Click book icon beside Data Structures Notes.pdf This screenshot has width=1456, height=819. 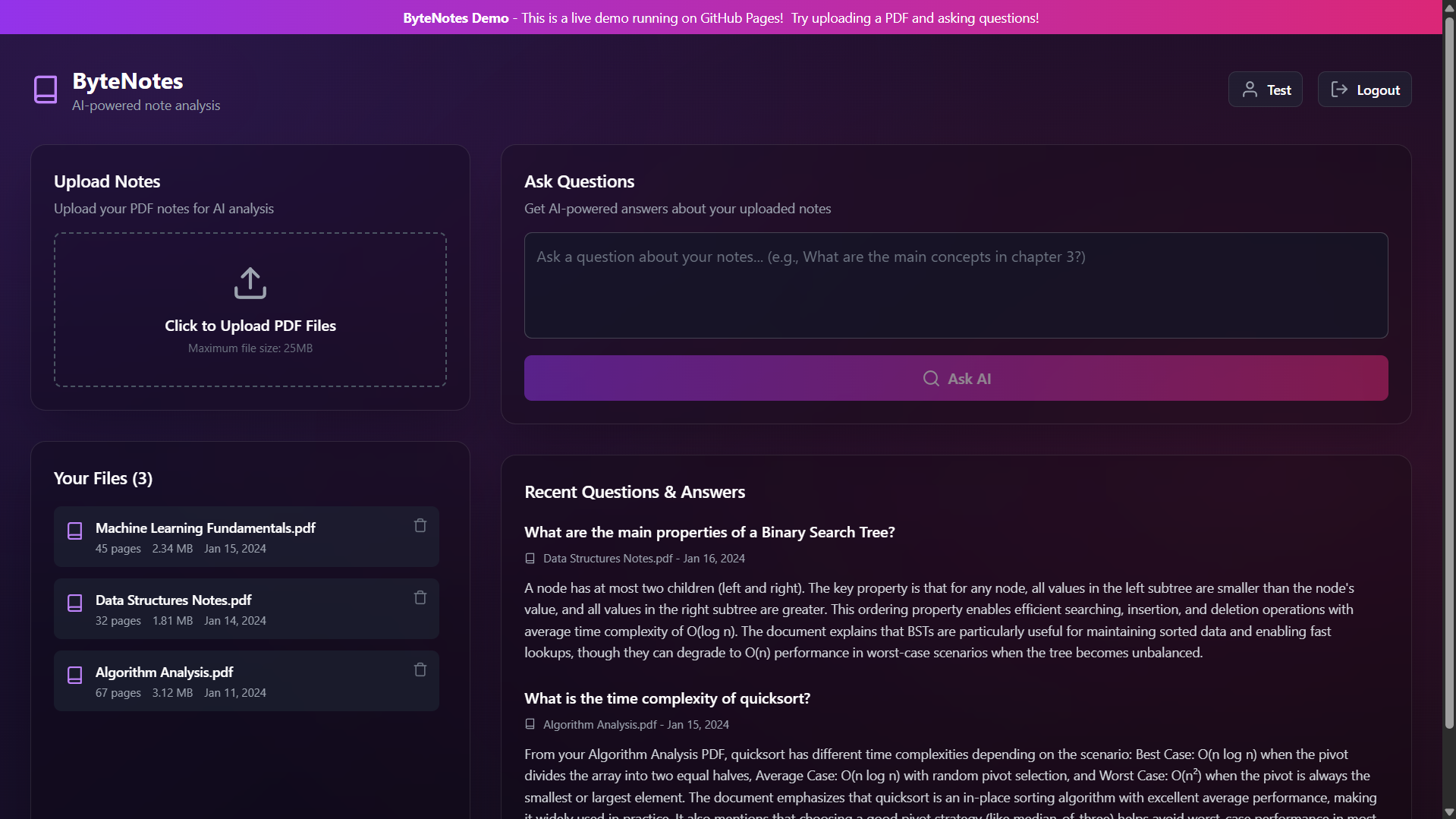[x=75, y=603]
